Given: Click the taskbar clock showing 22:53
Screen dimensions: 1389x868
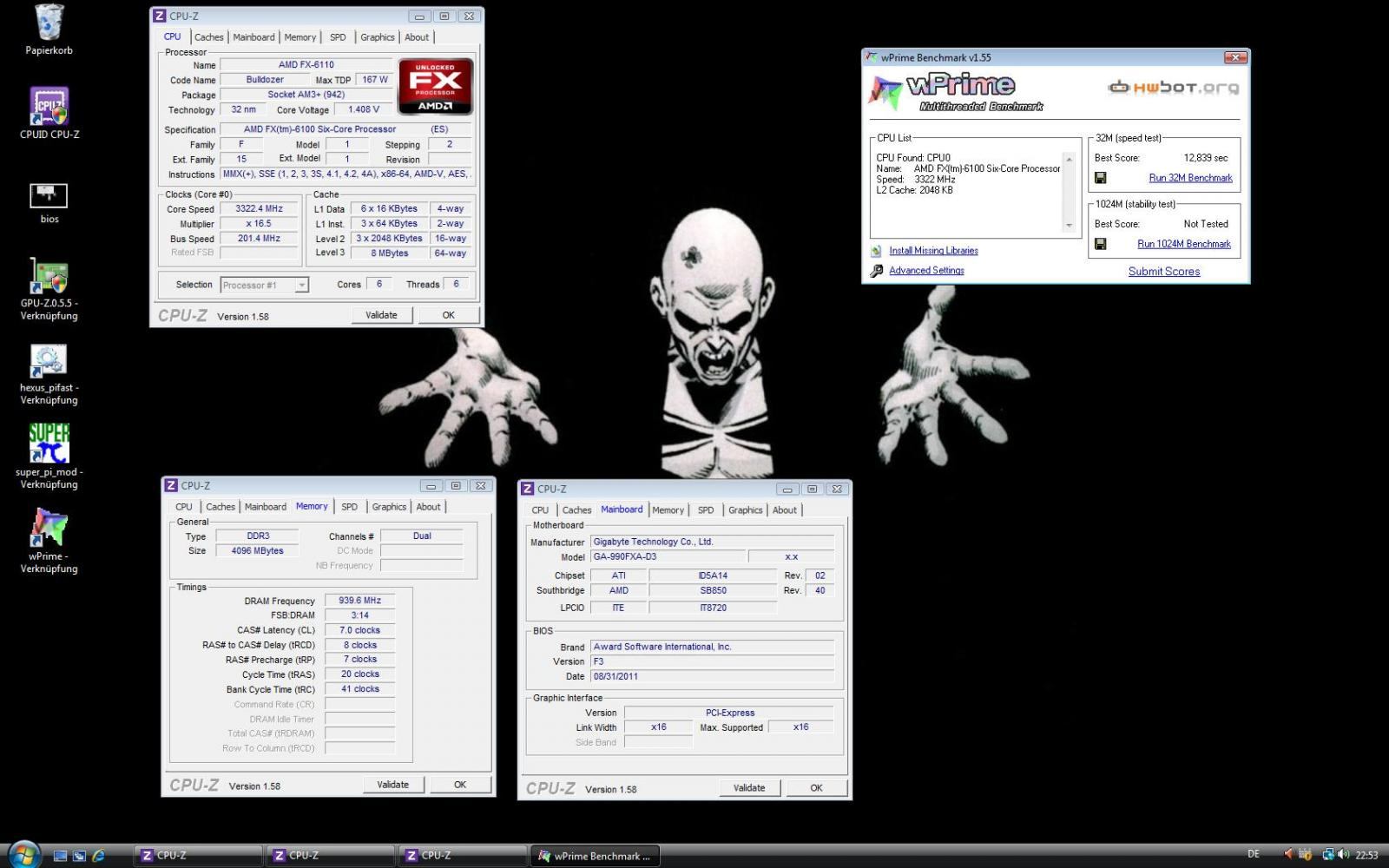Looking at the screenshot, I should point(1367,856).
